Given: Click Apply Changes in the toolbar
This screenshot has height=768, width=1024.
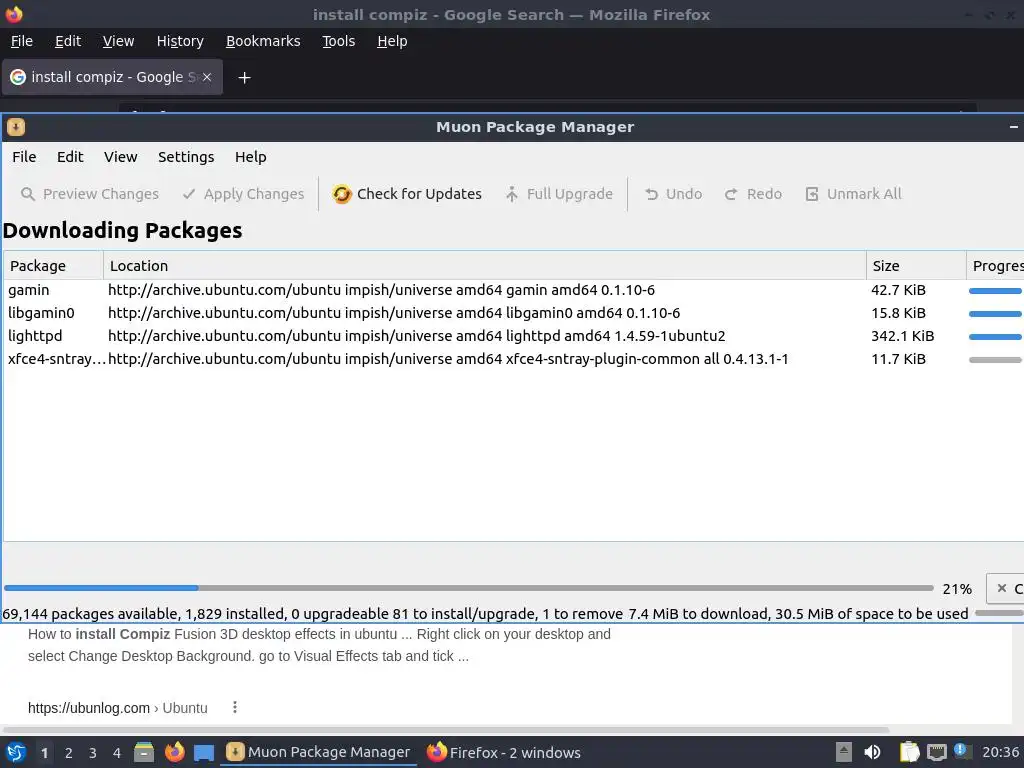Looking at the screenshot, I should tap(244, 194).
